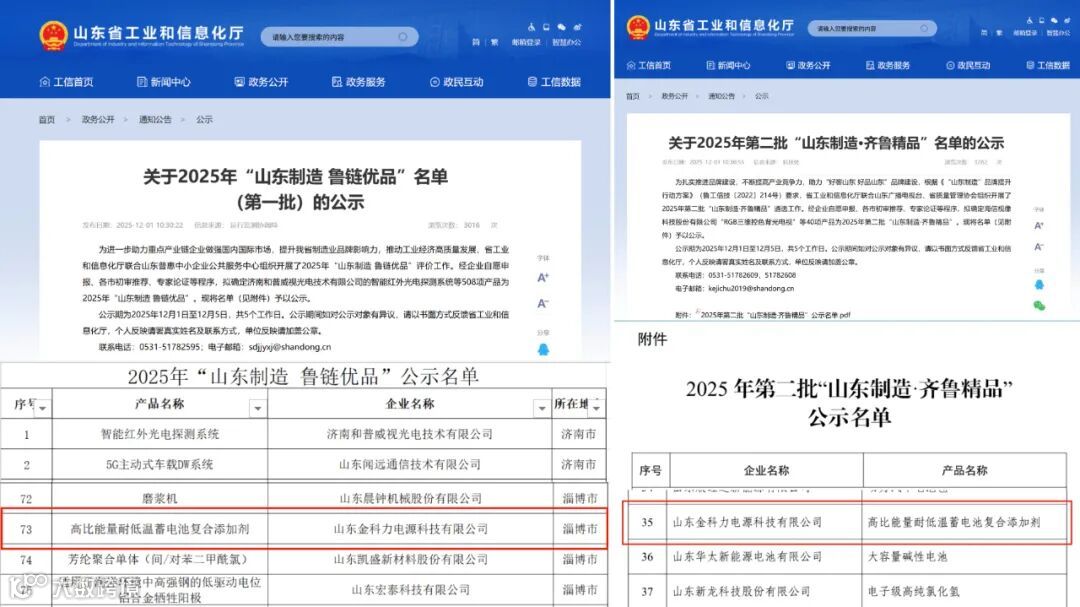Image resolution: width=1080 pixels, height=607 pixels.
Task: Open 政务服务 in right page navigation
Action: (x=888, y=65)
